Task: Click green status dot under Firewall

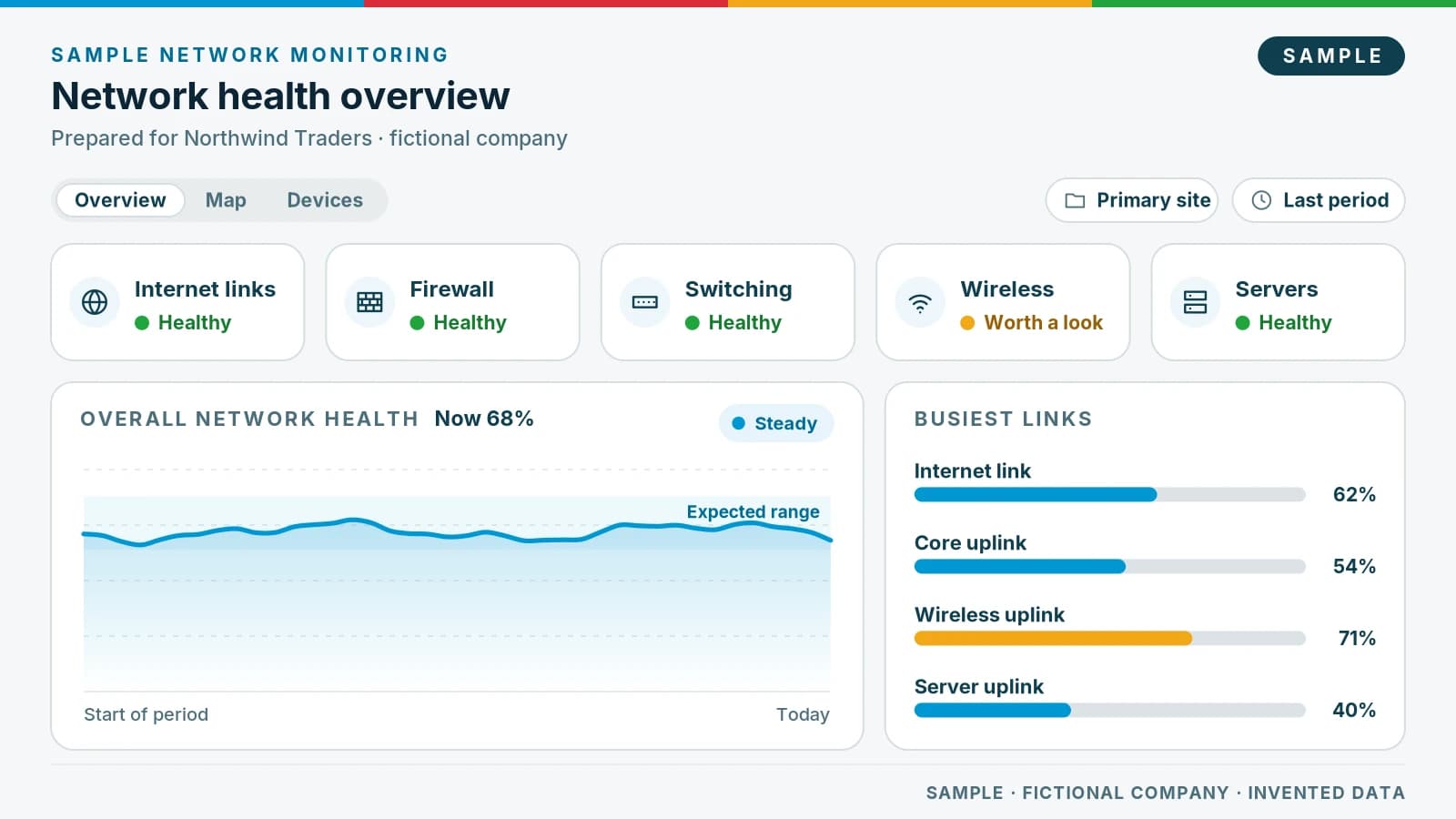Action: [417, 322]
